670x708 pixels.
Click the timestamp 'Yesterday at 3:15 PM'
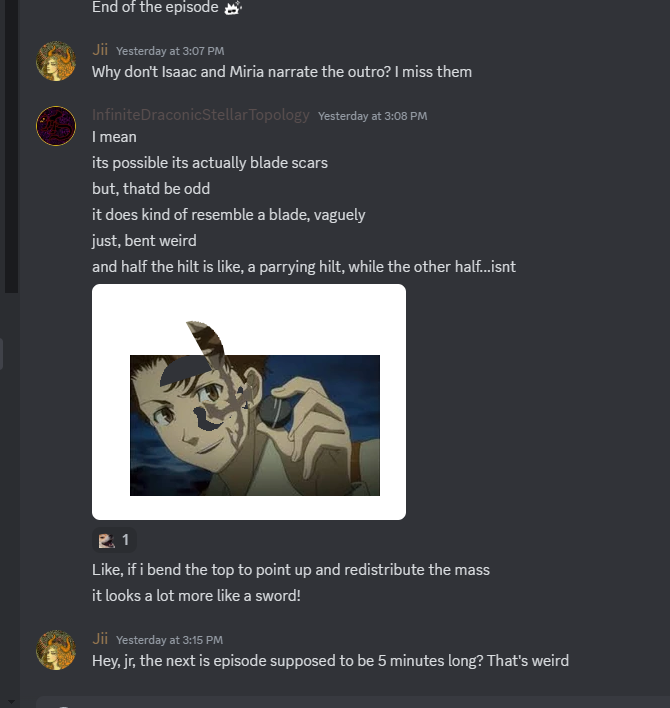point(169,640)
